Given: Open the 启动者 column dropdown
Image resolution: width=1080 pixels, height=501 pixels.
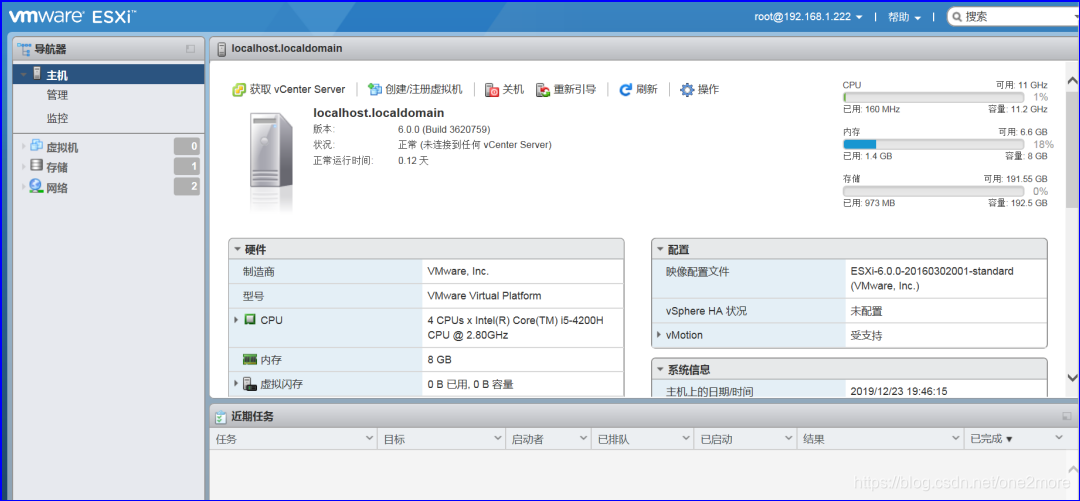Looking at the screenshot, I should tap(583, 438).
